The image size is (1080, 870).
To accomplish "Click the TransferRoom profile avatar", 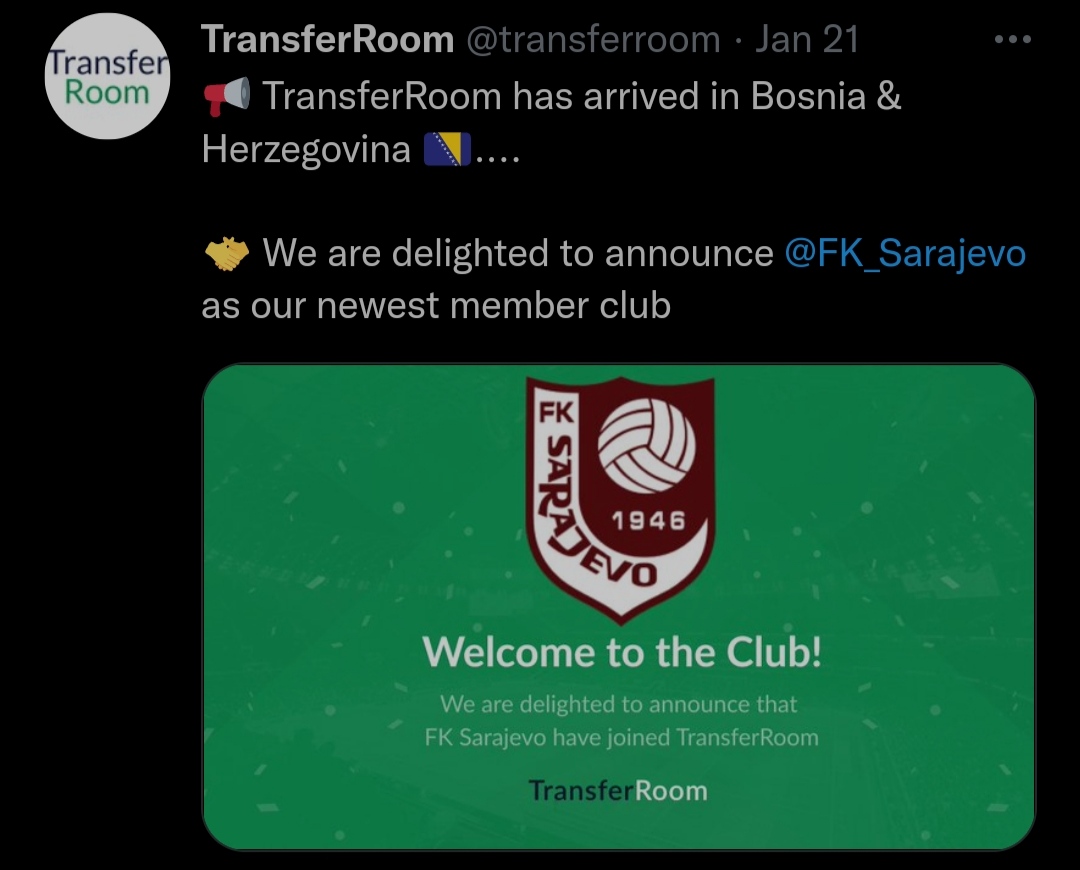I will 107,76.
